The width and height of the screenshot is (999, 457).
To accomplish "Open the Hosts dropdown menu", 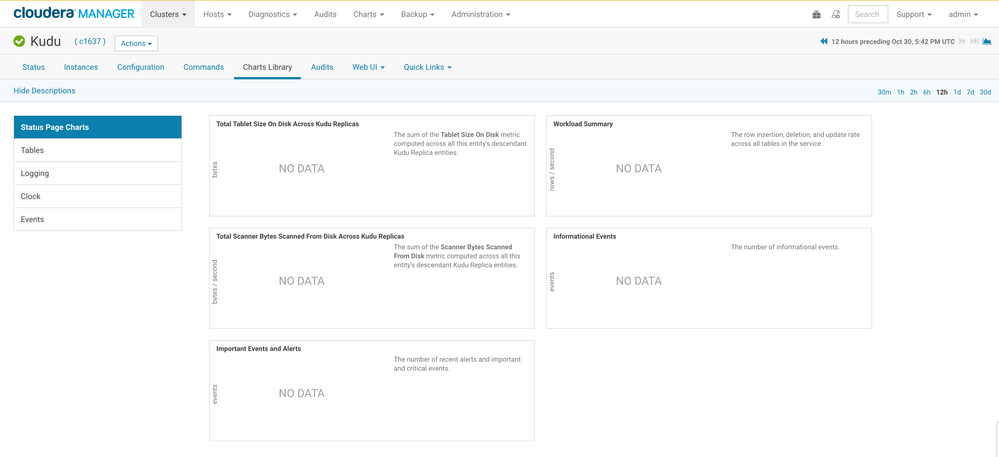I will tap(217, 14).
